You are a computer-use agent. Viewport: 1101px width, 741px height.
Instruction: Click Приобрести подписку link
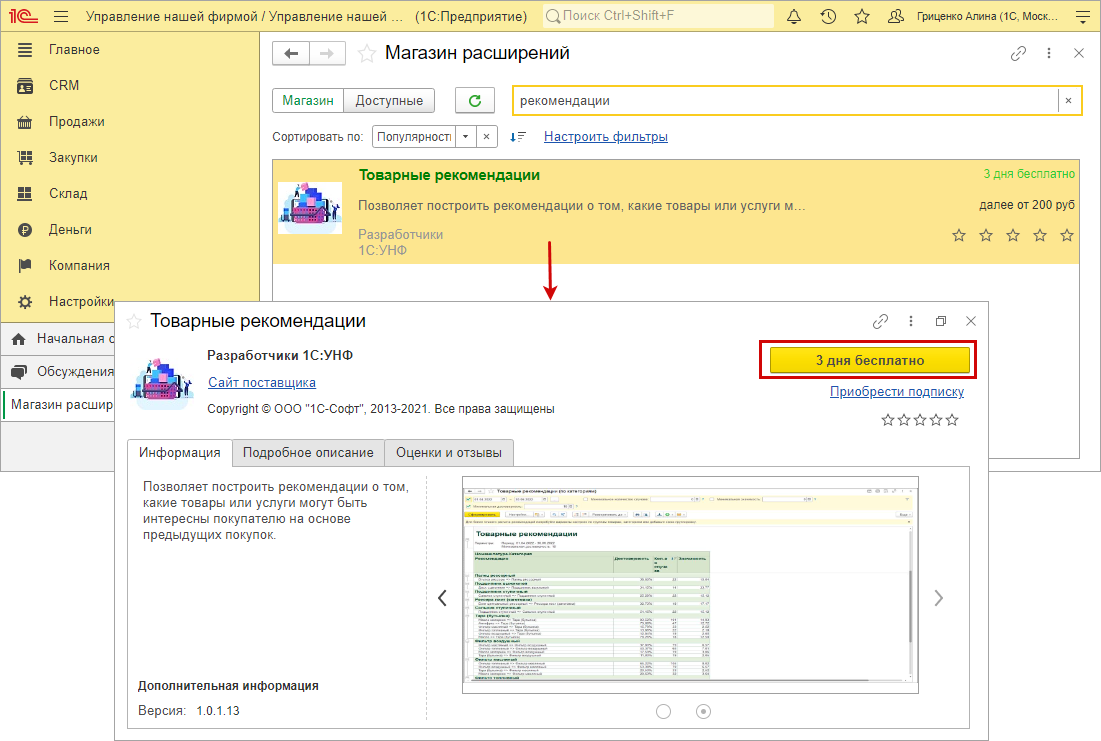click(x=897, y=392)
